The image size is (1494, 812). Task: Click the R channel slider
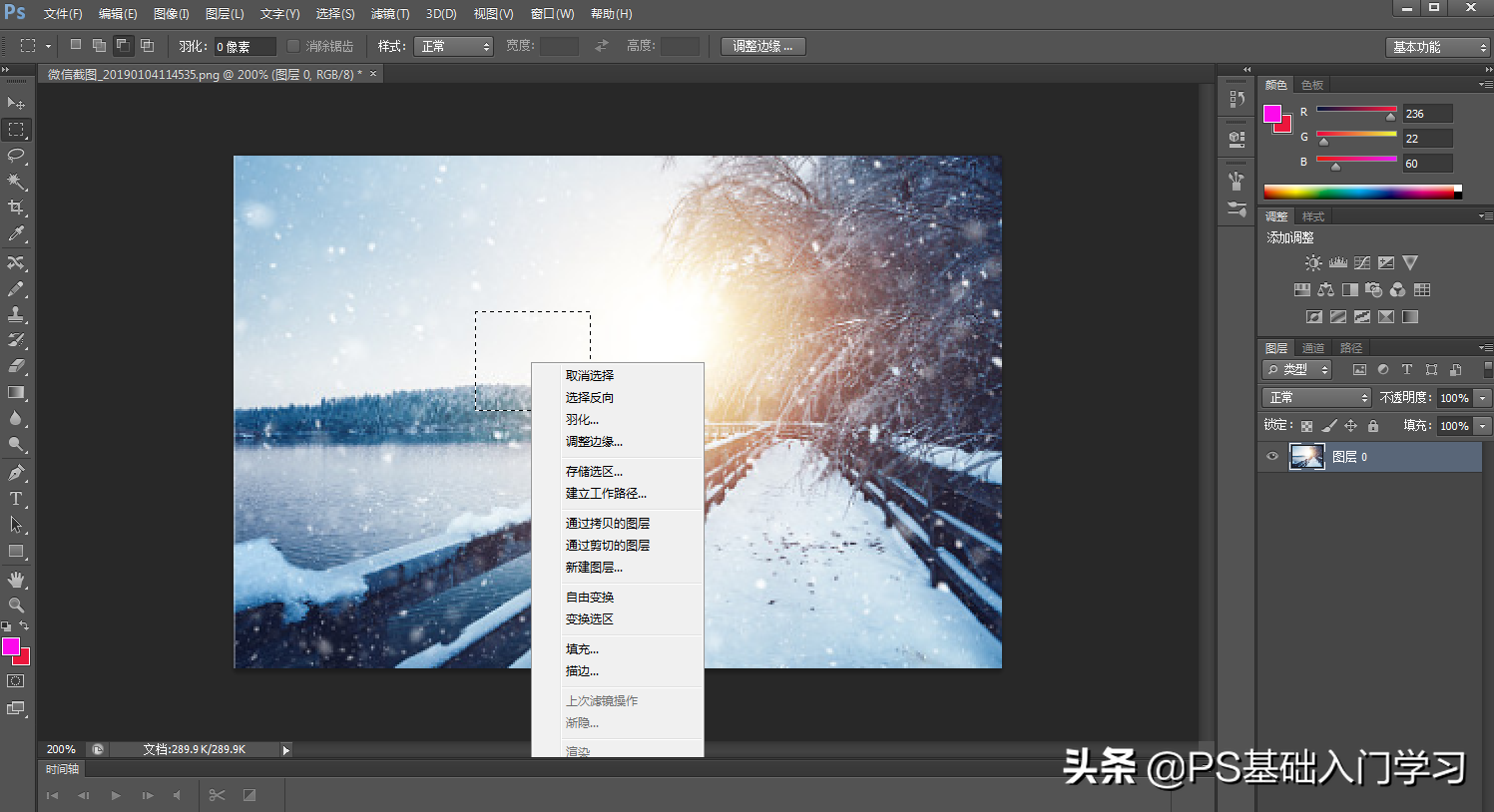pyautogui.click(x=1356, y=111)
